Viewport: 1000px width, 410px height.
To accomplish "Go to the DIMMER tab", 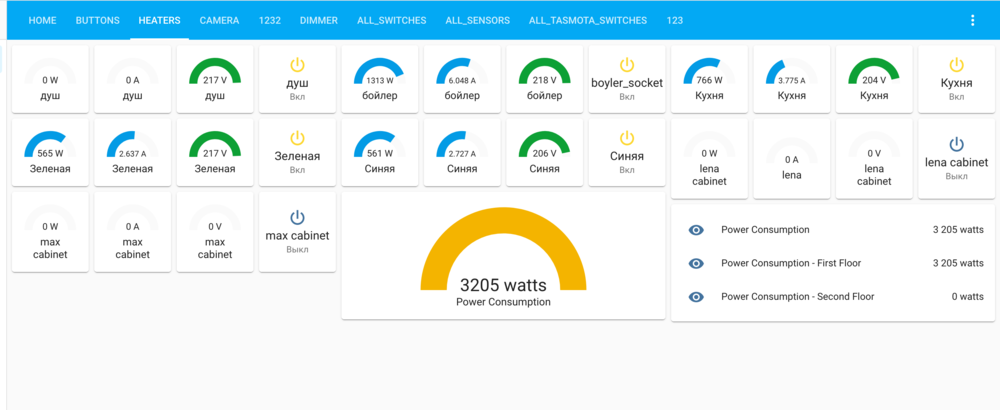I will pos(320,20).
